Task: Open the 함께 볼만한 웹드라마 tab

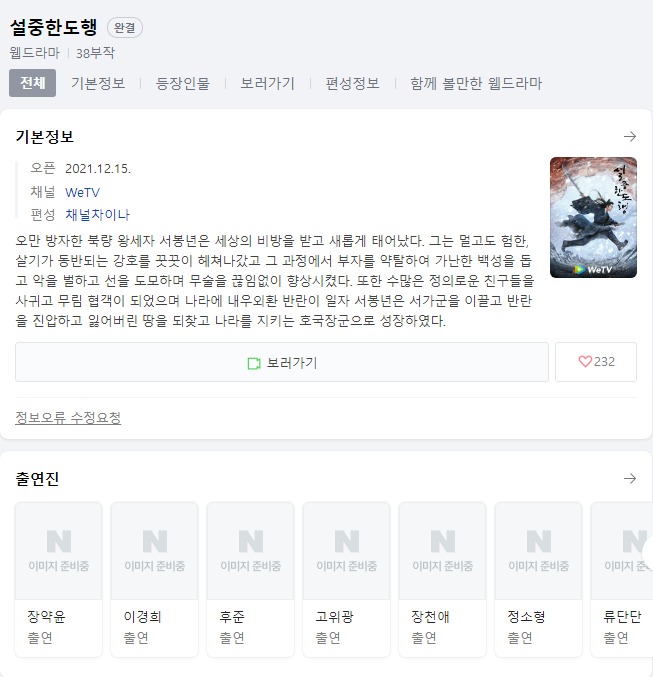Action: [476, 83]
